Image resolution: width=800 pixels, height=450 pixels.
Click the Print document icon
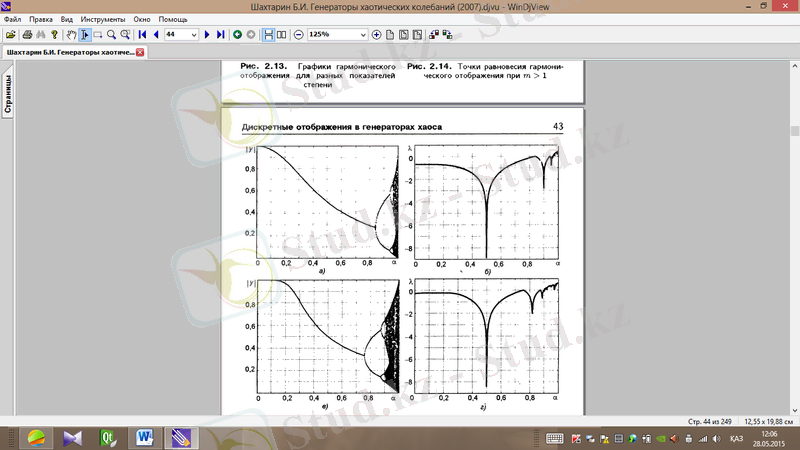(x=26, y=34)
